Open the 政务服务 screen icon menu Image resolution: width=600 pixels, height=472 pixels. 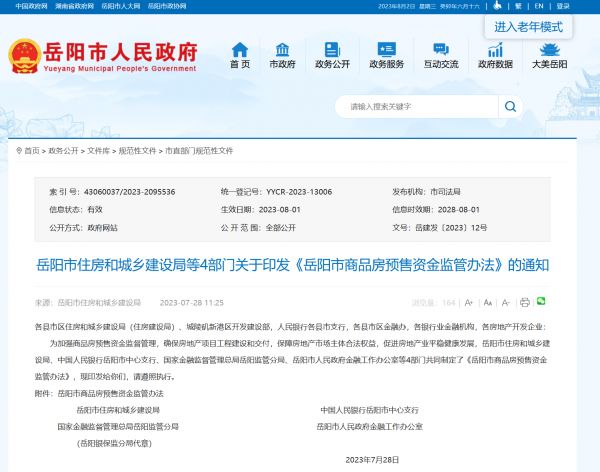386,50
